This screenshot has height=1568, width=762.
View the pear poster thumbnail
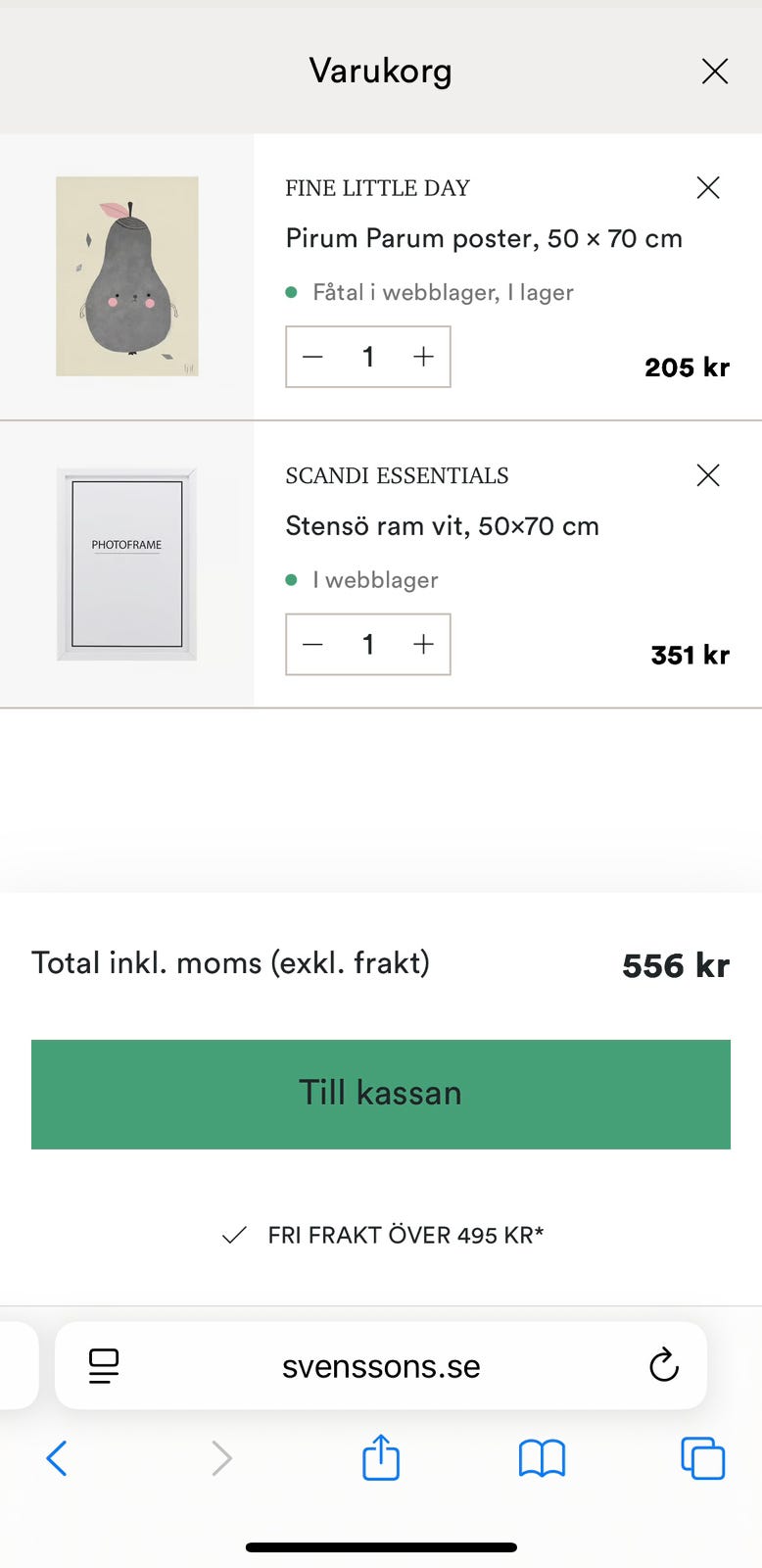tap(127, 276)
